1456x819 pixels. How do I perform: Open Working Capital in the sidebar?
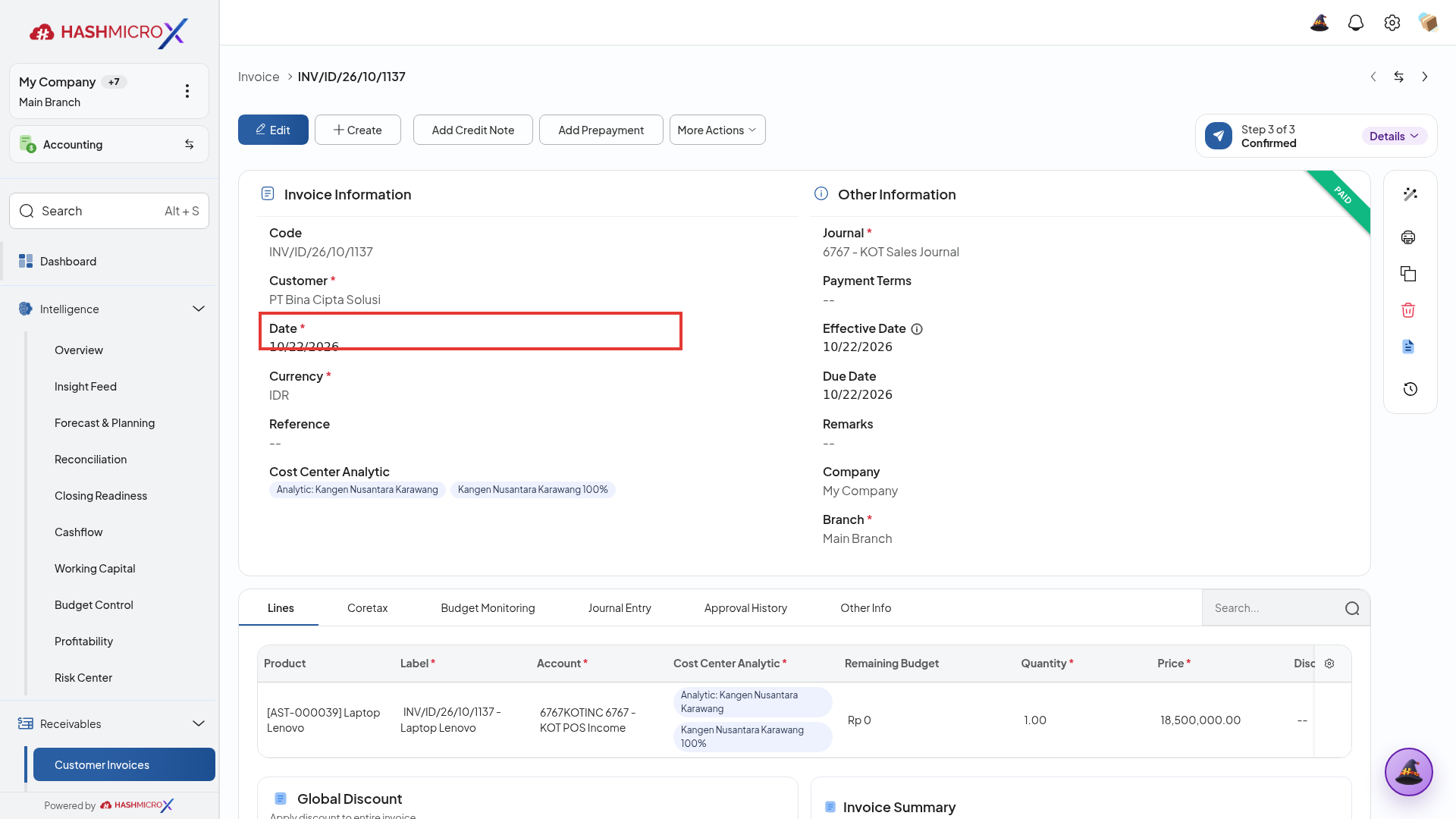click(95, 569)
